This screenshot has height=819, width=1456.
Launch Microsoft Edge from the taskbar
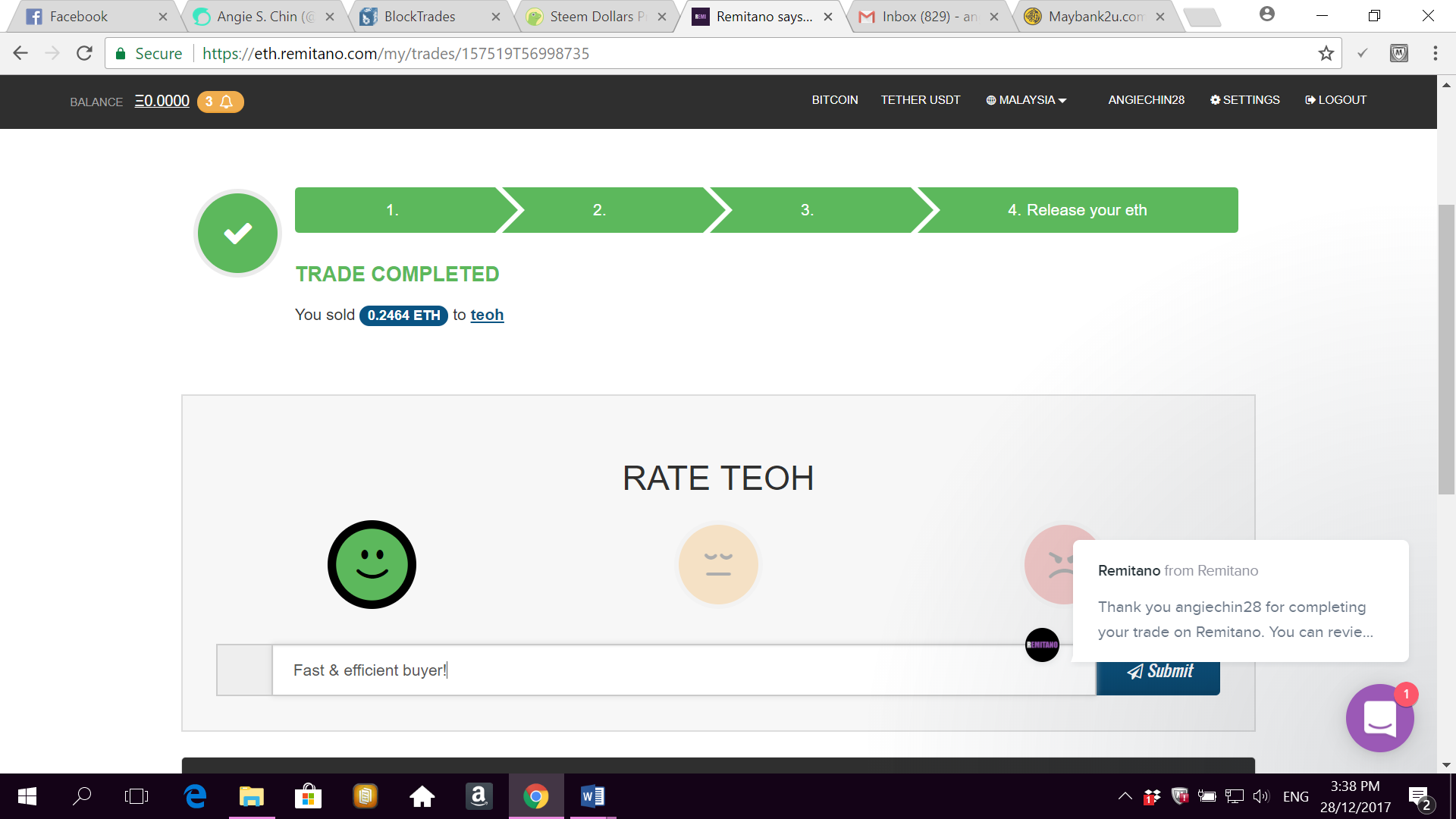(195, 796)
